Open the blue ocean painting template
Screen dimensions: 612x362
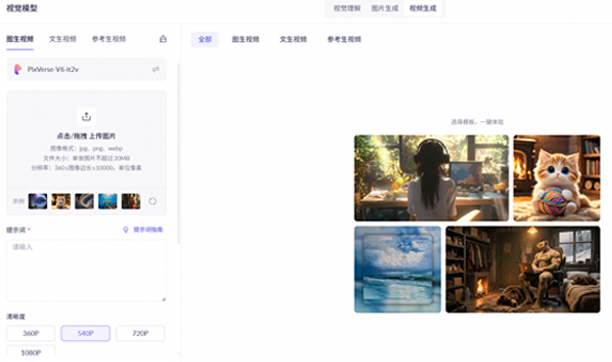397,269
